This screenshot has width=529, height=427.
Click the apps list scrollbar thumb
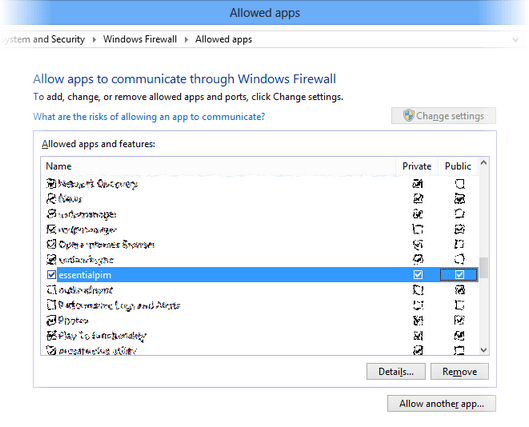point(483,268)
